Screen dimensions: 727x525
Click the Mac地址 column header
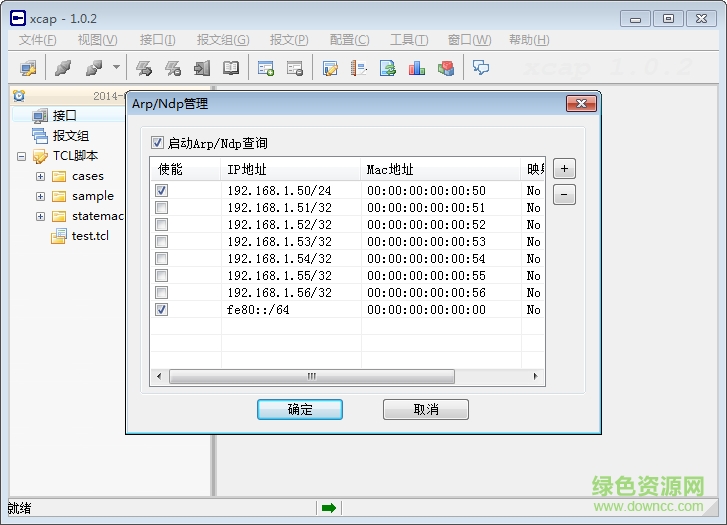tap(440, 169)
